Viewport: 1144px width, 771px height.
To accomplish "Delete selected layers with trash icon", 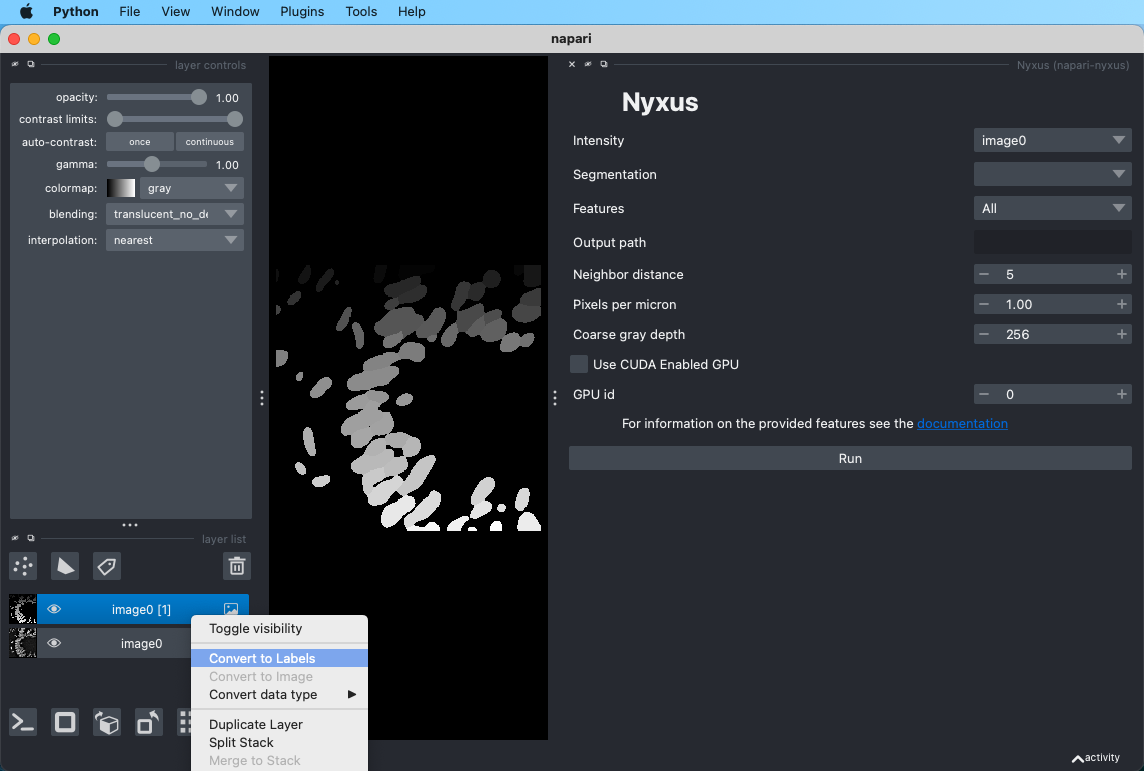I will pos(236,566).
